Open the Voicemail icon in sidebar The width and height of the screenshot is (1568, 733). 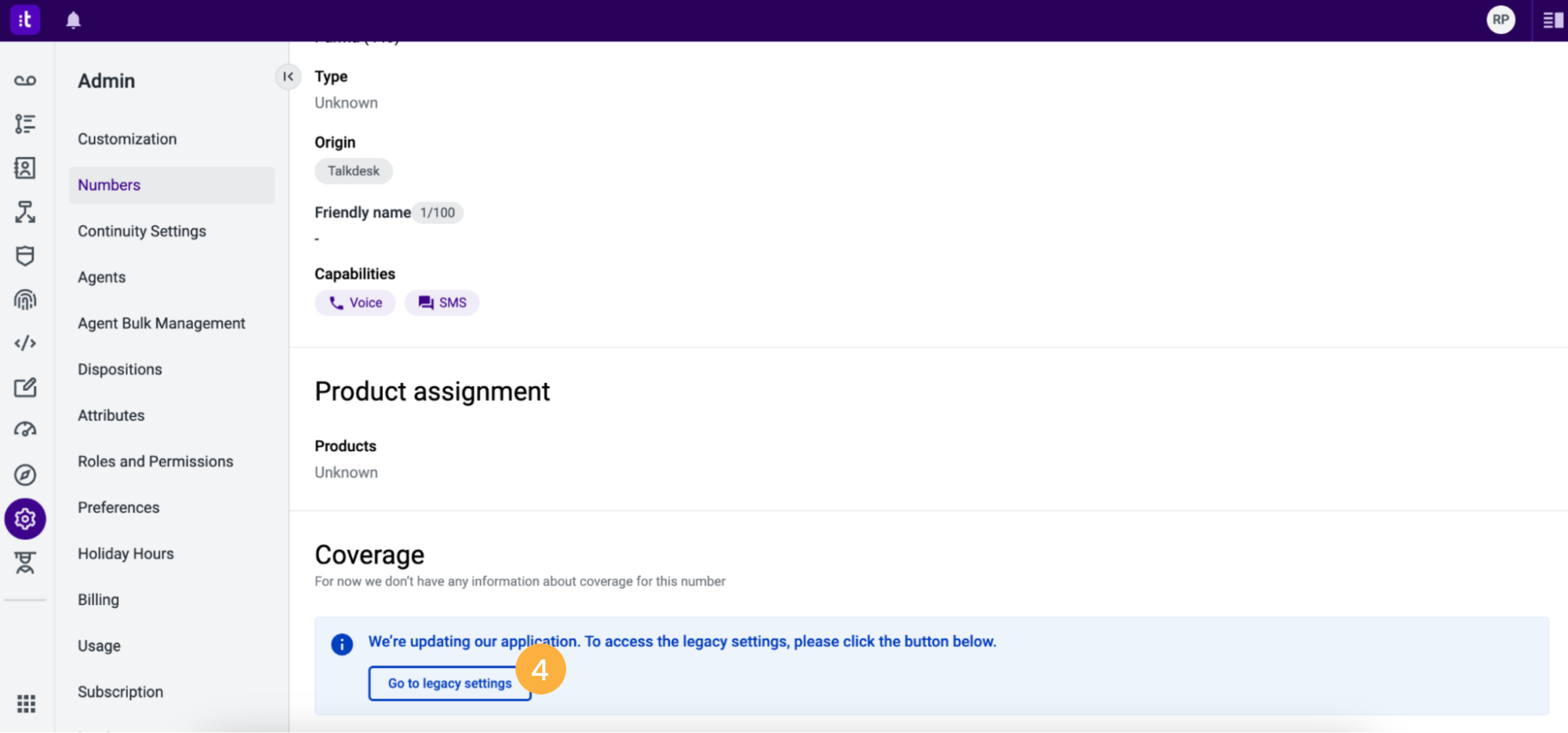(25, 81)
